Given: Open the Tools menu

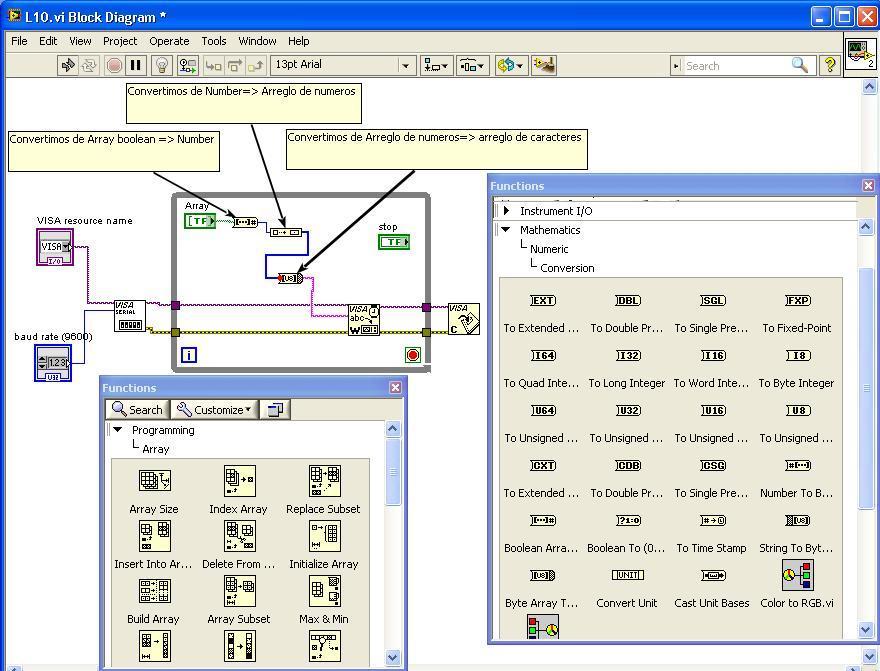Looking at the screenshot, I should [x=213, y=41].
